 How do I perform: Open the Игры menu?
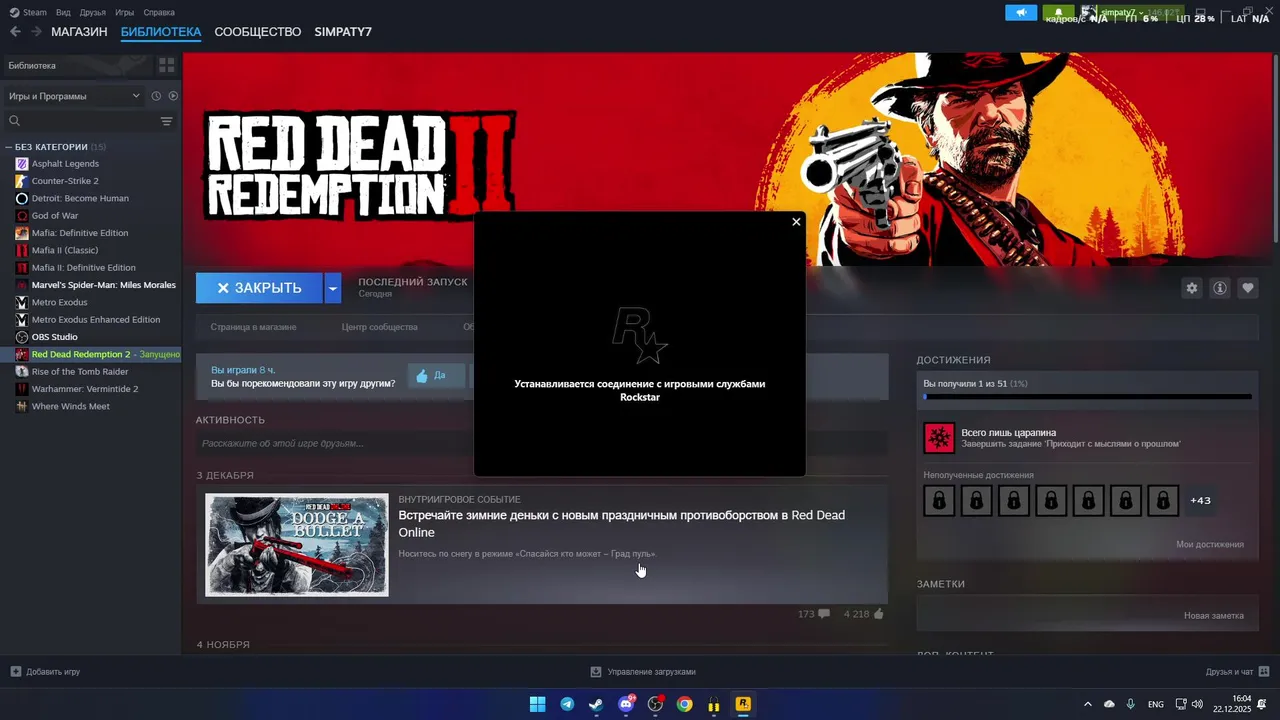(125, 12)
